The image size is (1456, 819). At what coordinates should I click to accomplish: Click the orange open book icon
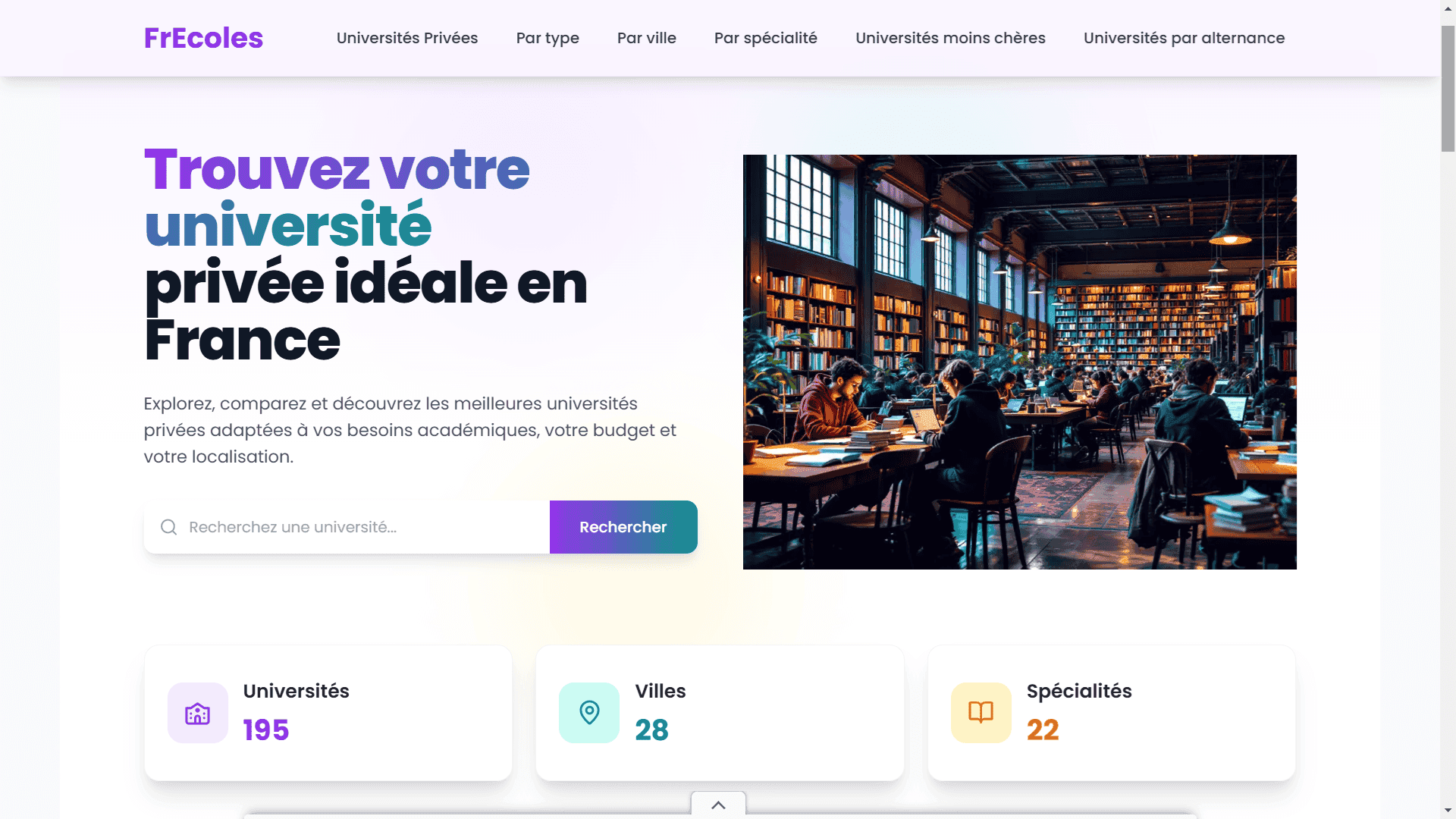(x=981, y=713)
